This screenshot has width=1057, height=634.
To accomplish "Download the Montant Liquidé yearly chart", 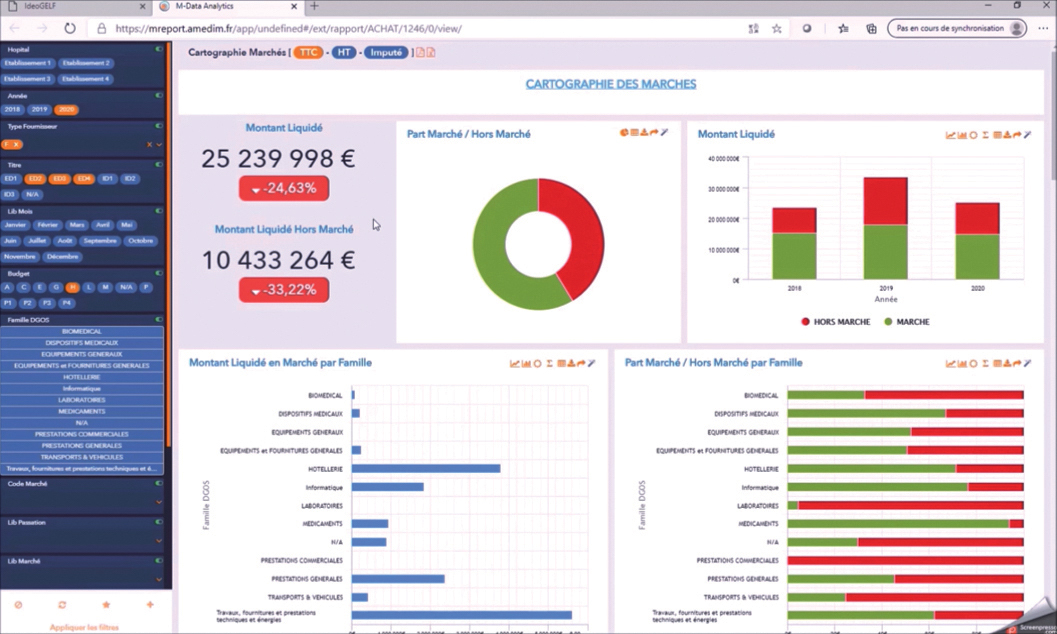I will (1007, 135).
